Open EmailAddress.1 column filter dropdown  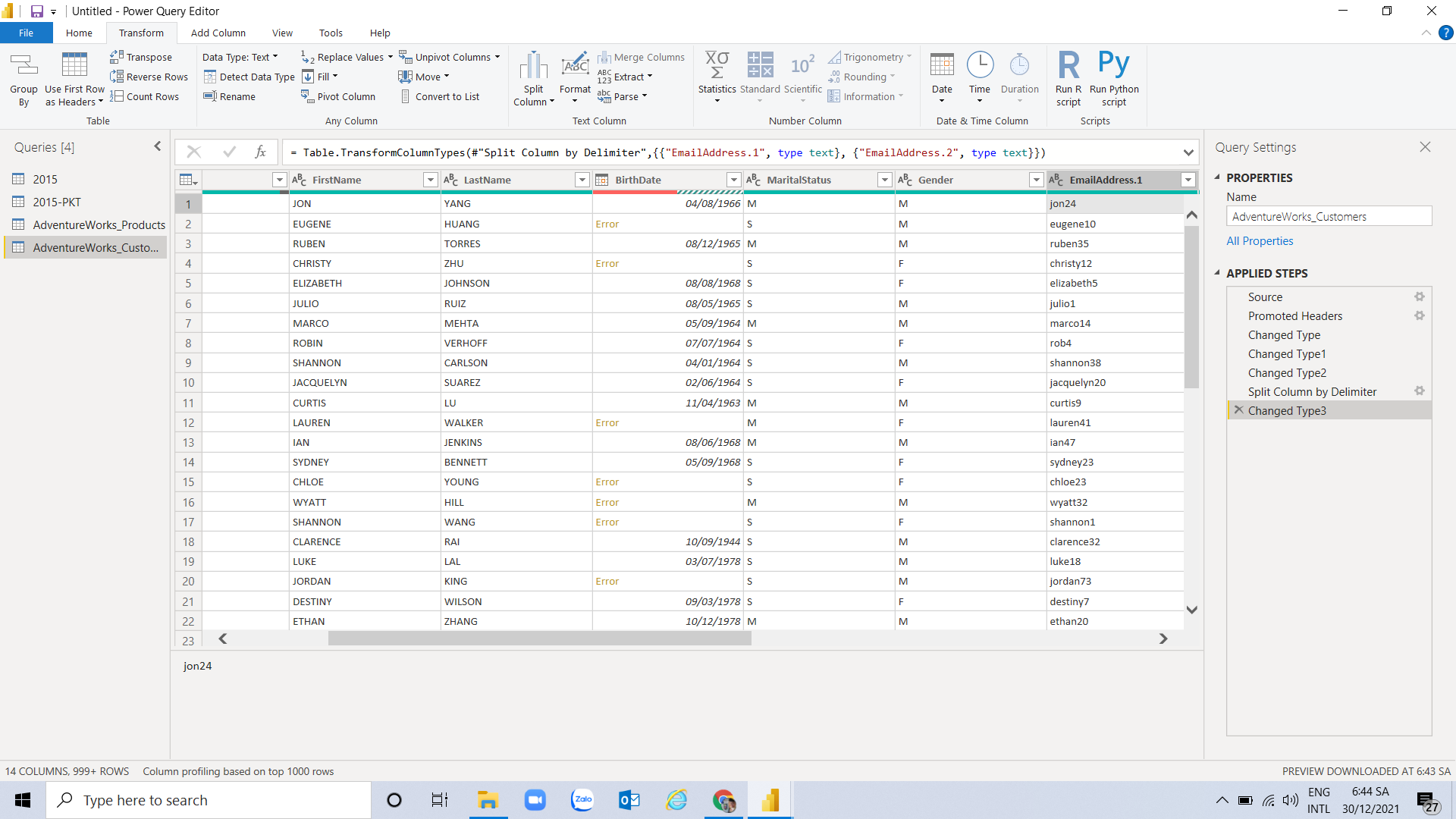[1188, 180]
